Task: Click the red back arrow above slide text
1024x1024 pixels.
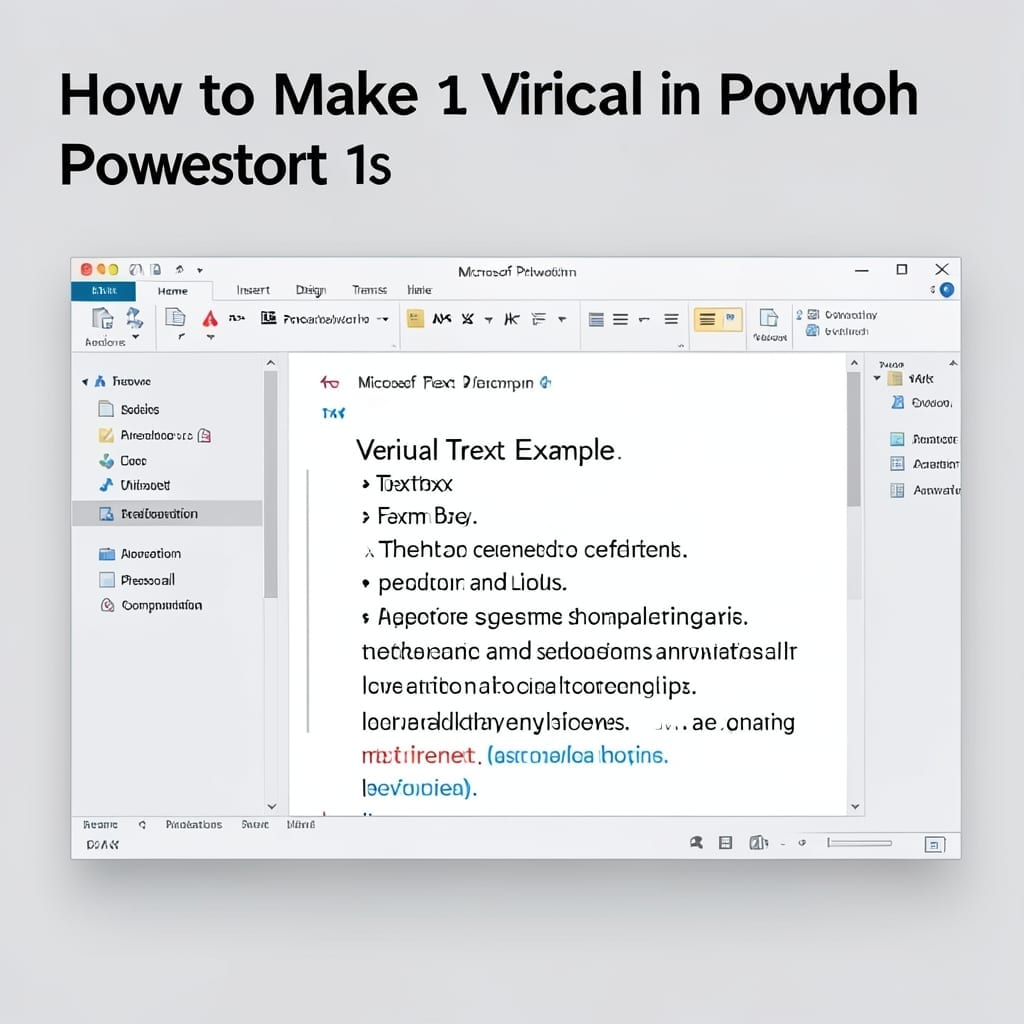Action: [x=330, y=382]
